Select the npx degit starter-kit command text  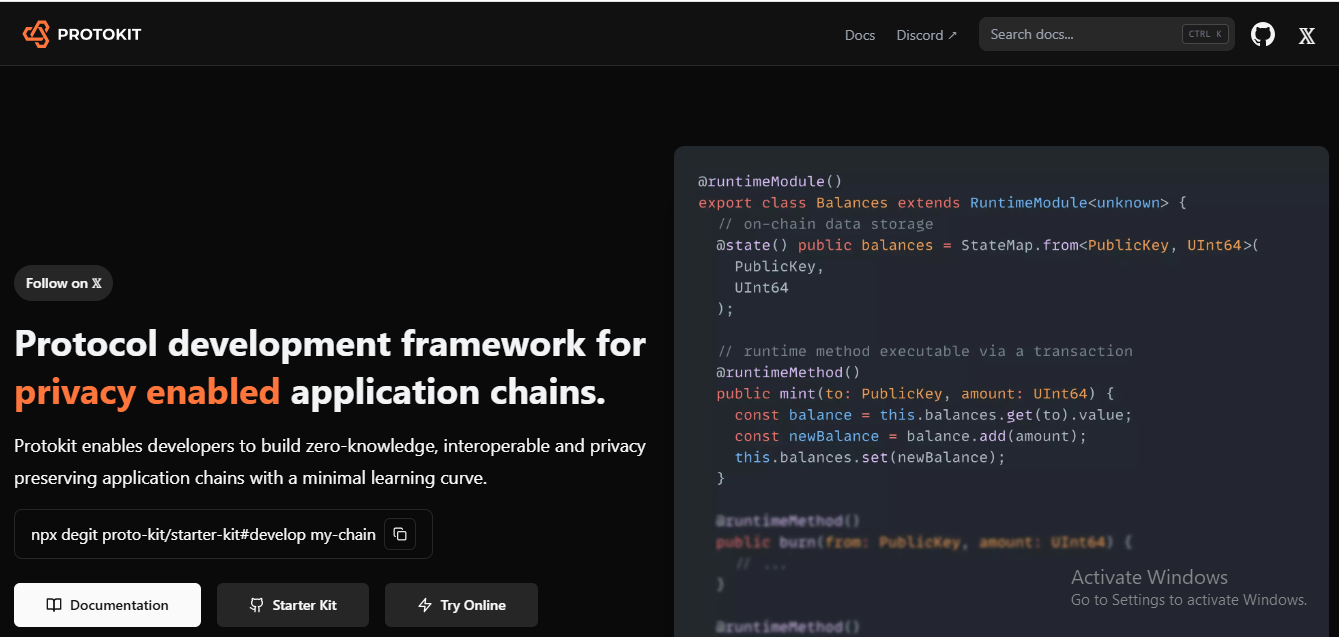pyautogui.click(x=203, y=534)
